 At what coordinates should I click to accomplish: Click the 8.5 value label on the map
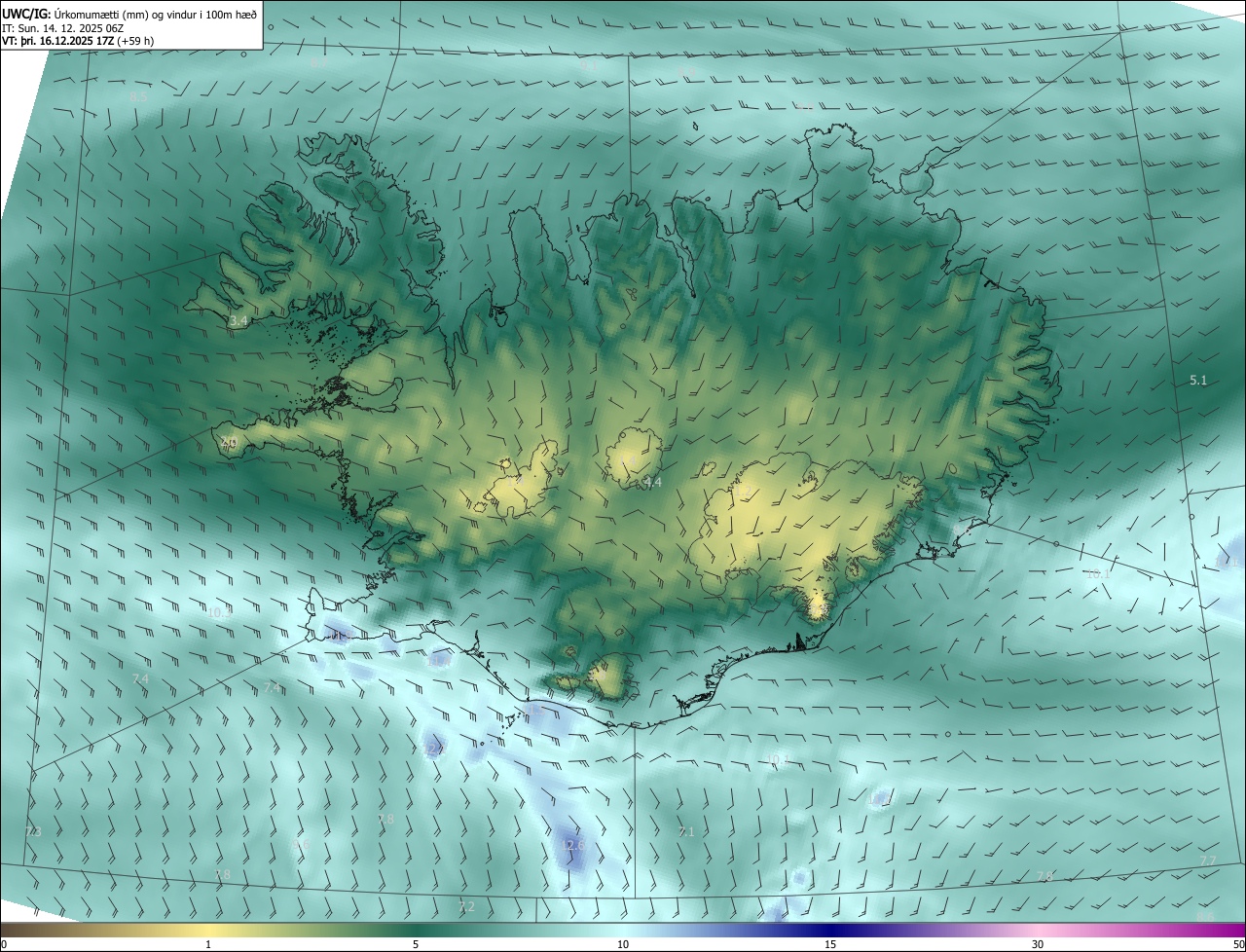point(138,97)
